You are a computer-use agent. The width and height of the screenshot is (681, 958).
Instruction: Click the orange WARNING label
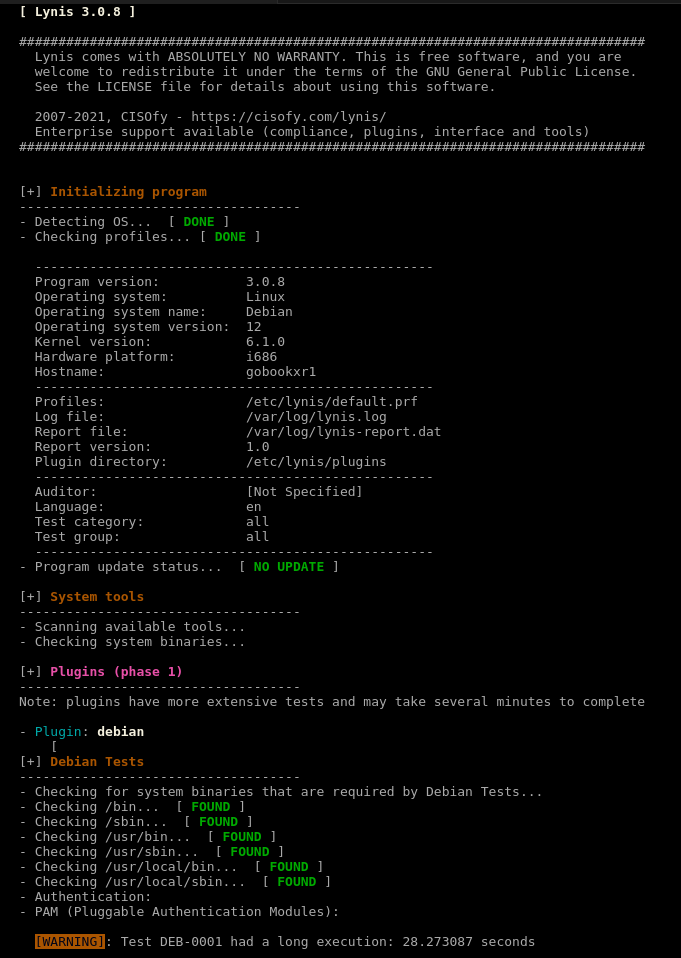(70, 942)
